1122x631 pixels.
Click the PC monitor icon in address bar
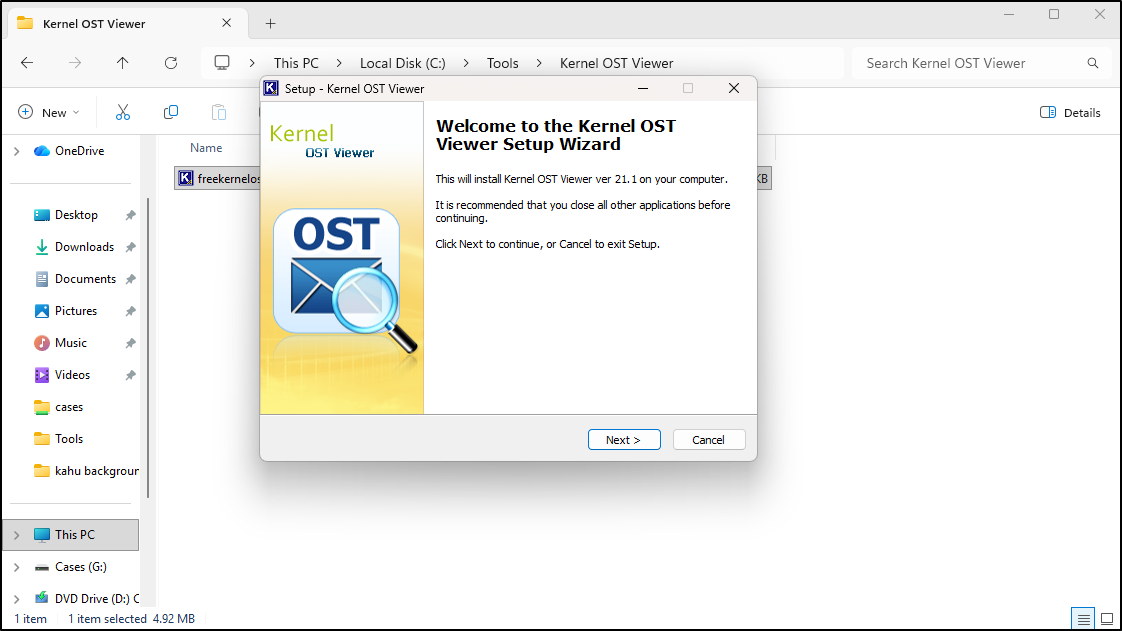tap(223, 63)
